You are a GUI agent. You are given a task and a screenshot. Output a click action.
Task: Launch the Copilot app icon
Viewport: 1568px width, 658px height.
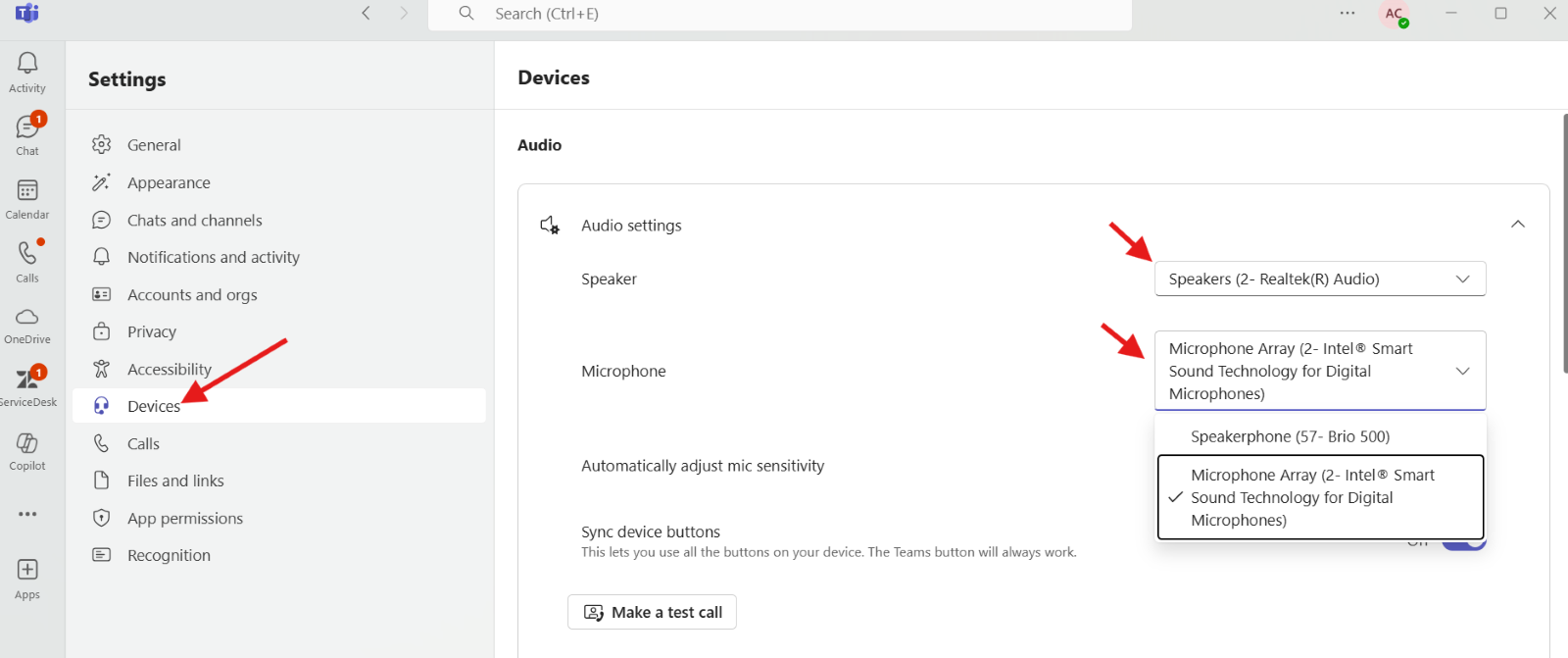pos(27,444)
